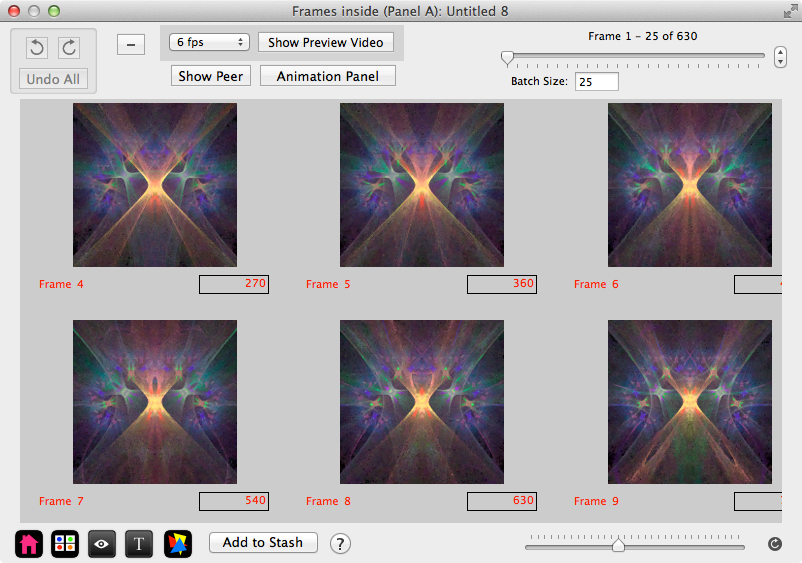Click the Frame 6 value field
The width and height of the screenshot is (802, 563).
pos(758,284)
